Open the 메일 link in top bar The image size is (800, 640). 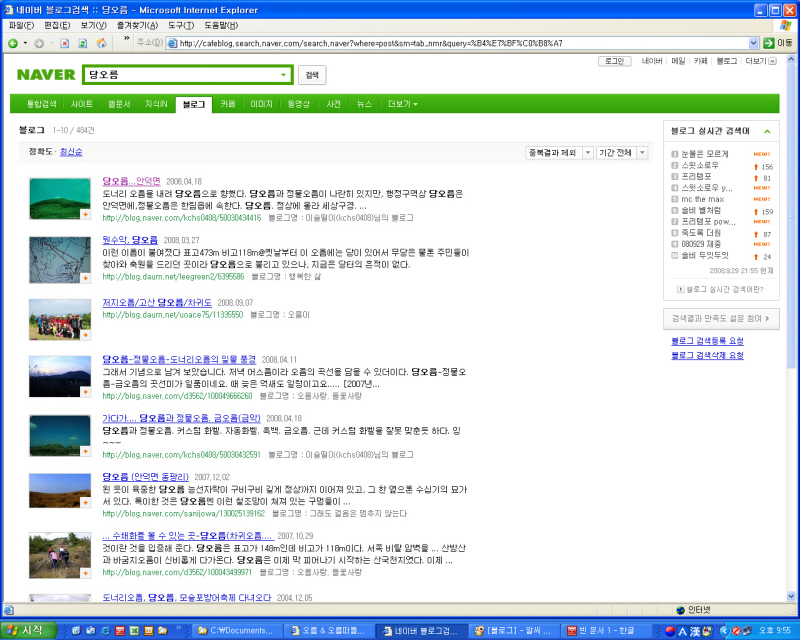coord(678,61)
